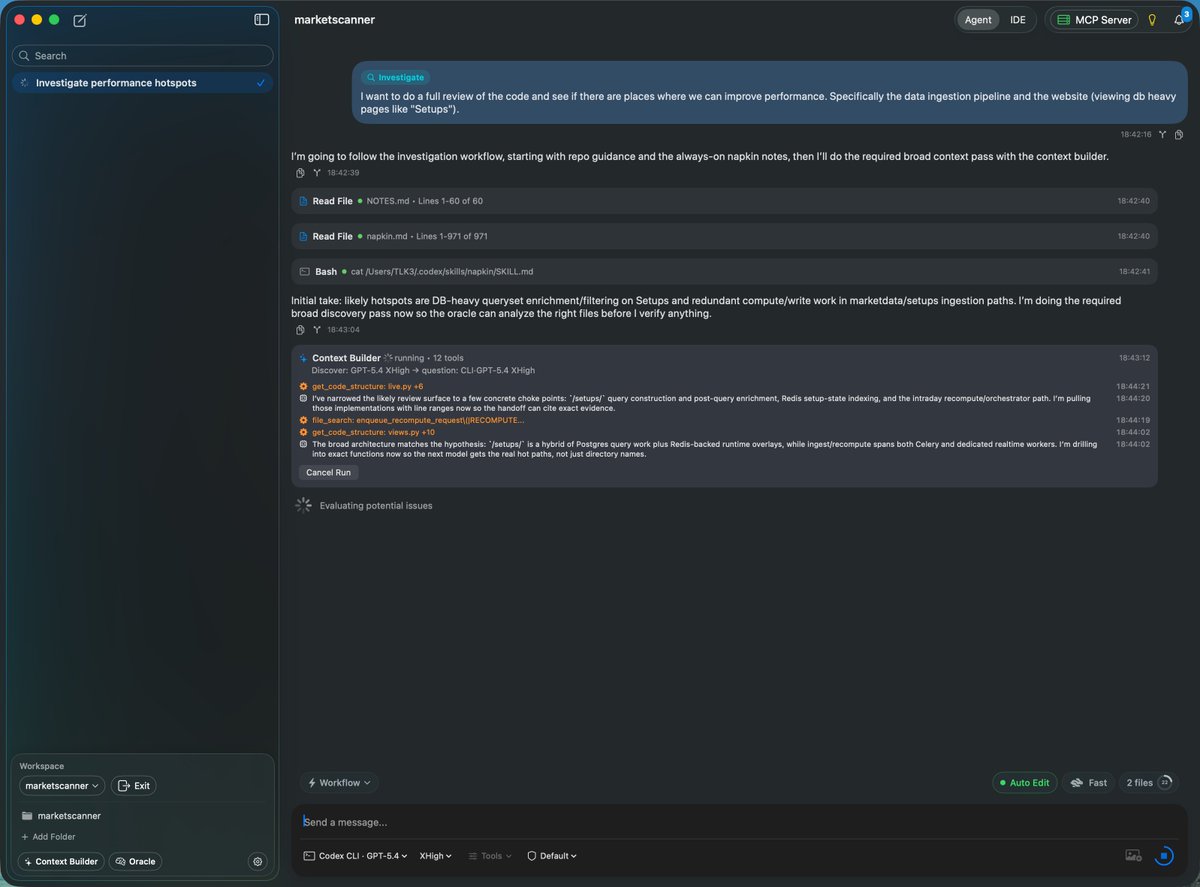The image size is (1200, 887).
Task: Copy the user message at 18:42:16
Action: (1179, 134)
